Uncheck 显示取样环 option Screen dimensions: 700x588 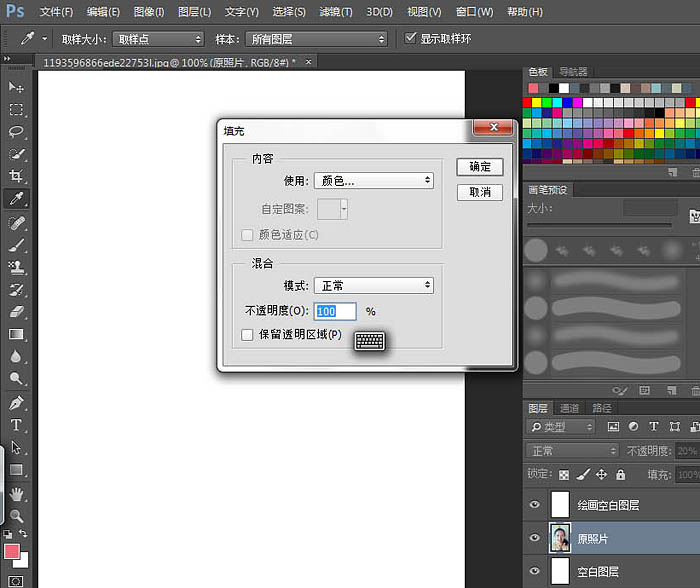pos(410,38)
